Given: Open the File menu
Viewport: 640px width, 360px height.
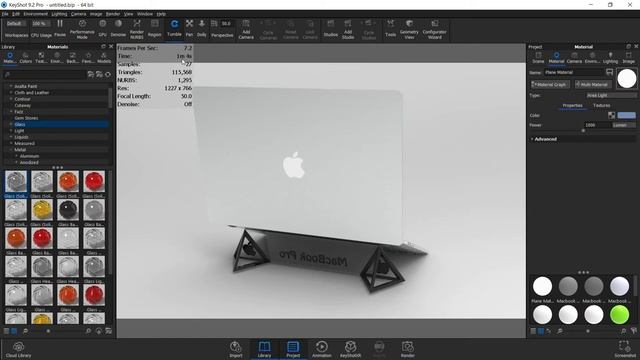Looking at the screenshot, I should (x=5, y=14).
